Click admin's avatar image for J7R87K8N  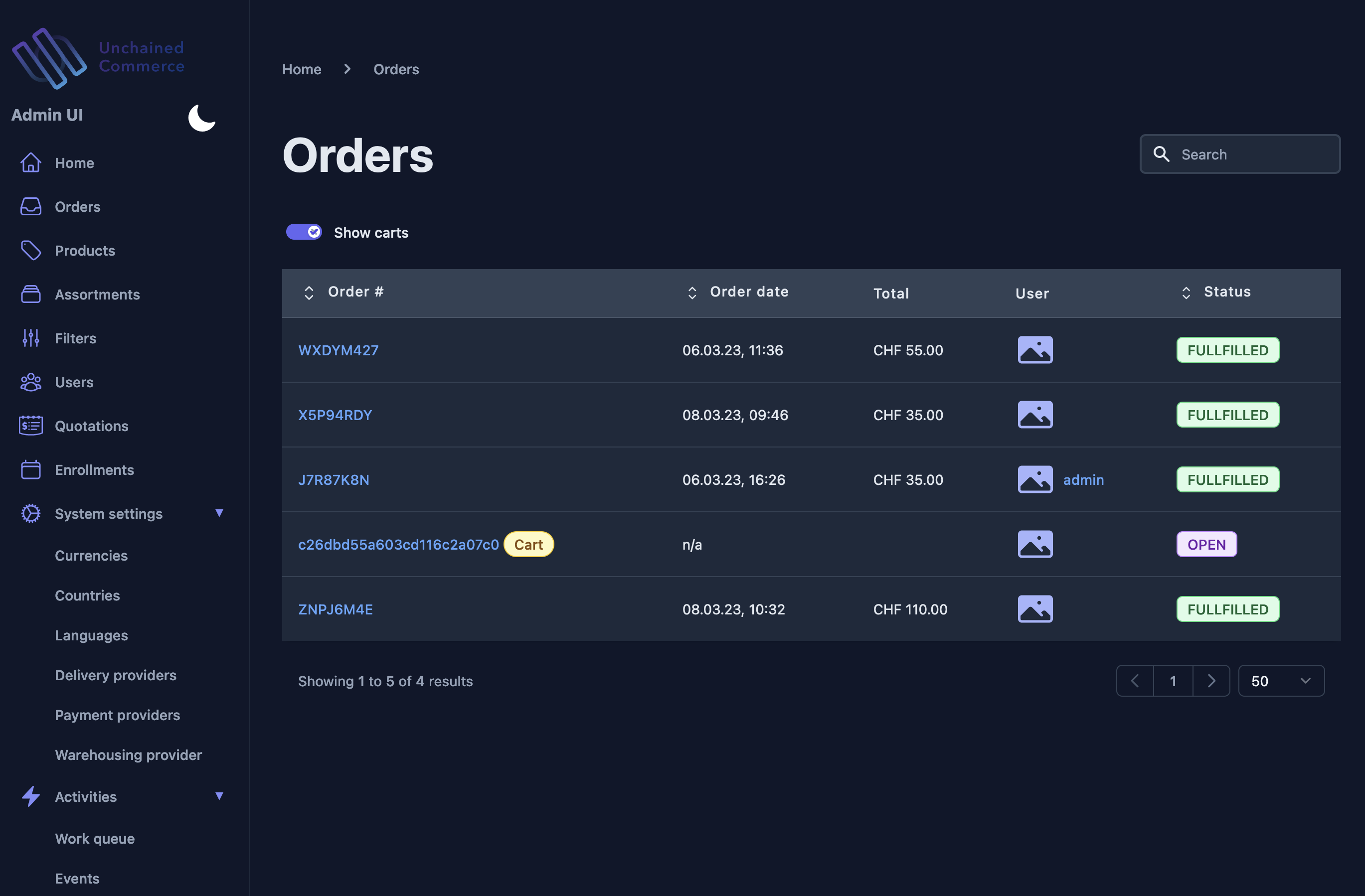pyautogui.click(x=1035, y=479)
